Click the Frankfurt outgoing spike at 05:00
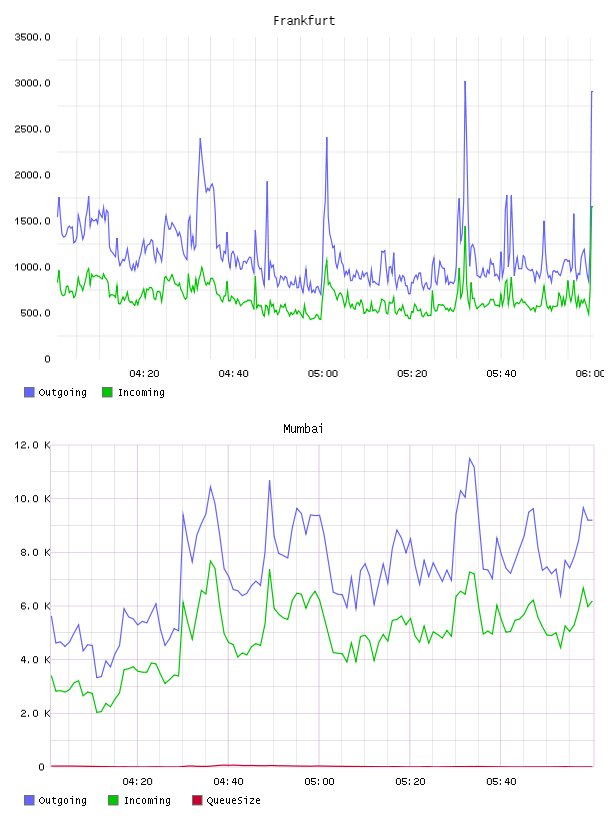Screen dimensions: 608x816 pyautogui.click(x=326, y=138)
